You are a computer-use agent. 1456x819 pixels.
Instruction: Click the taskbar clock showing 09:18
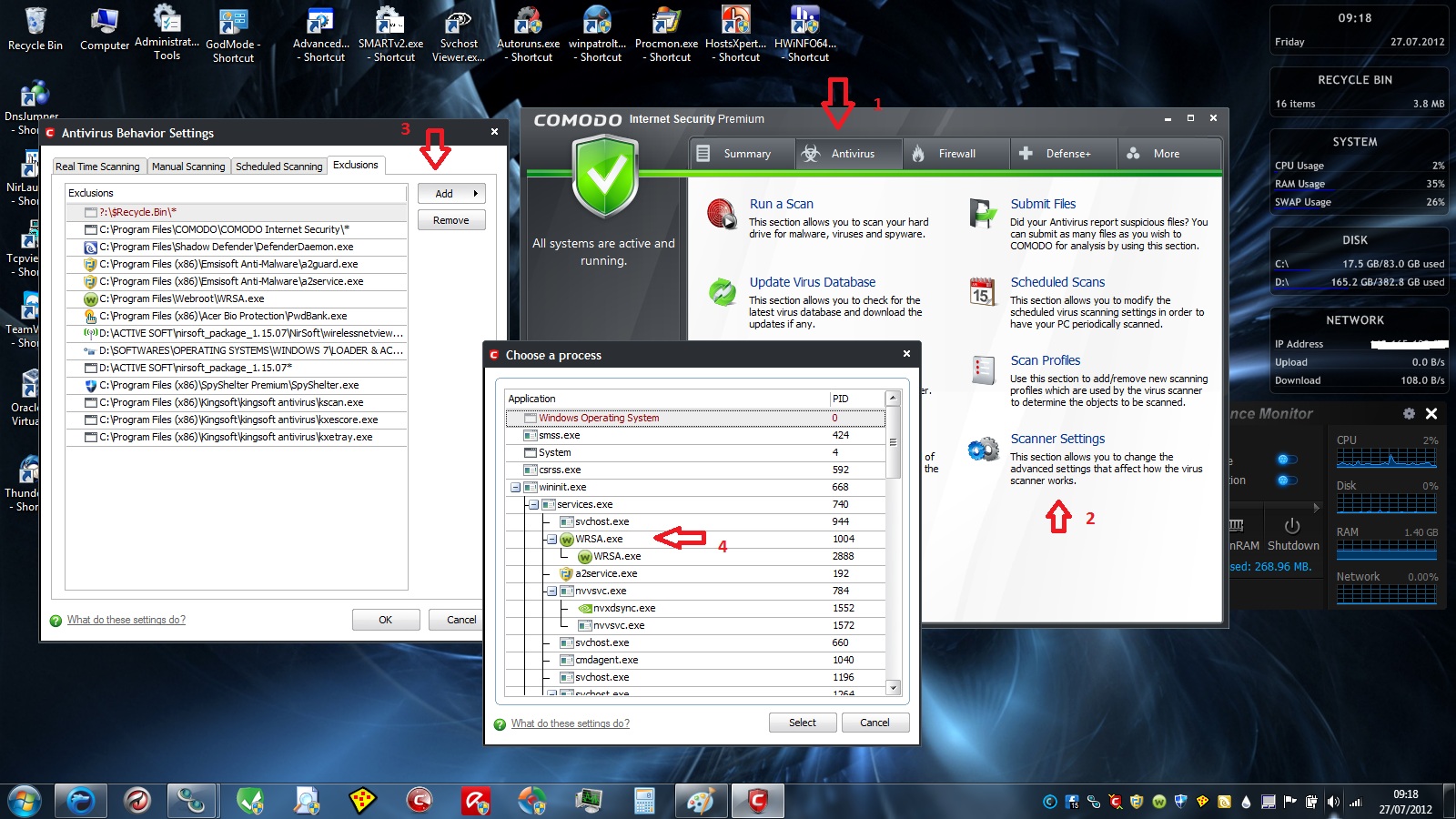coord(1405,802)
